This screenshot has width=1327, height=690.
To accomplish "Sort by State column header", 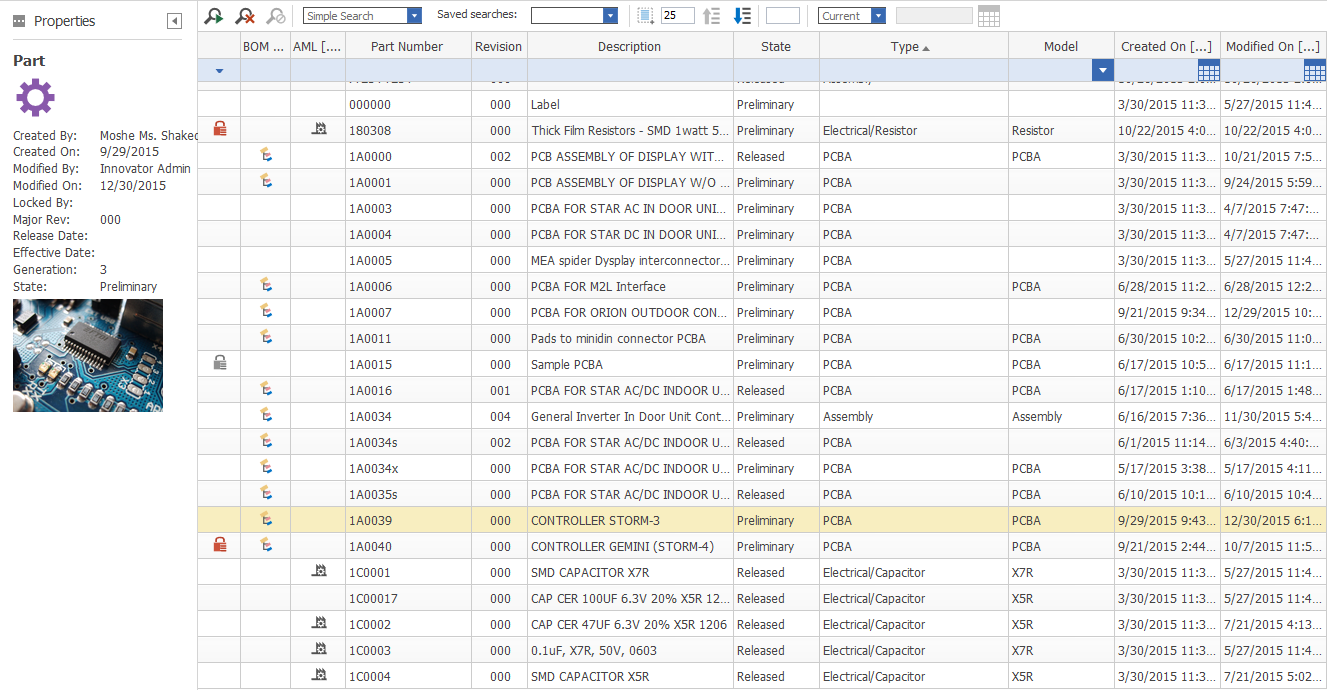I will tap(776, 46).
